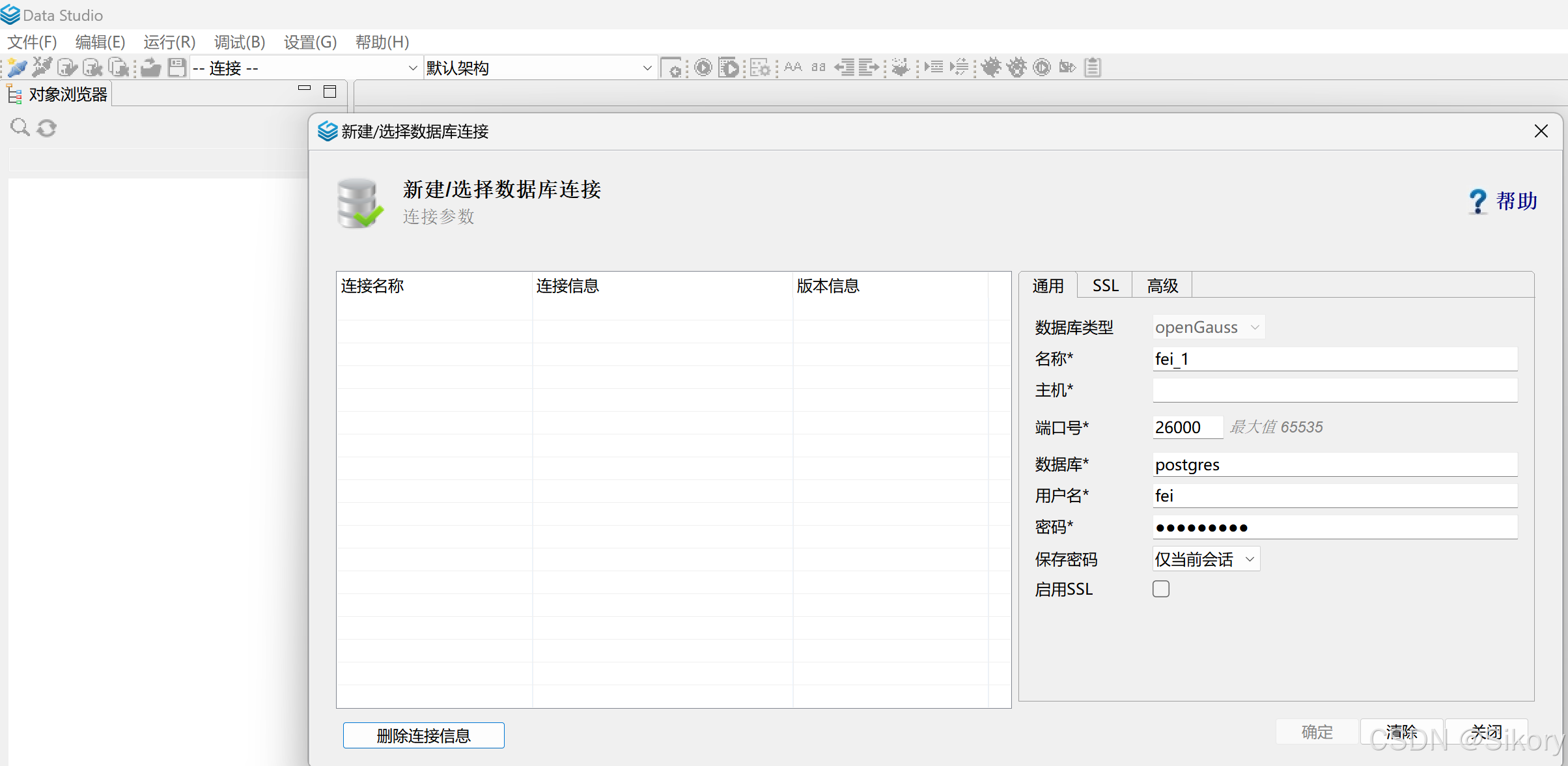This screenshot has width=1568, height=766.
Task: Click the connect-to-database toolbar icon
Action: [68, 68]
